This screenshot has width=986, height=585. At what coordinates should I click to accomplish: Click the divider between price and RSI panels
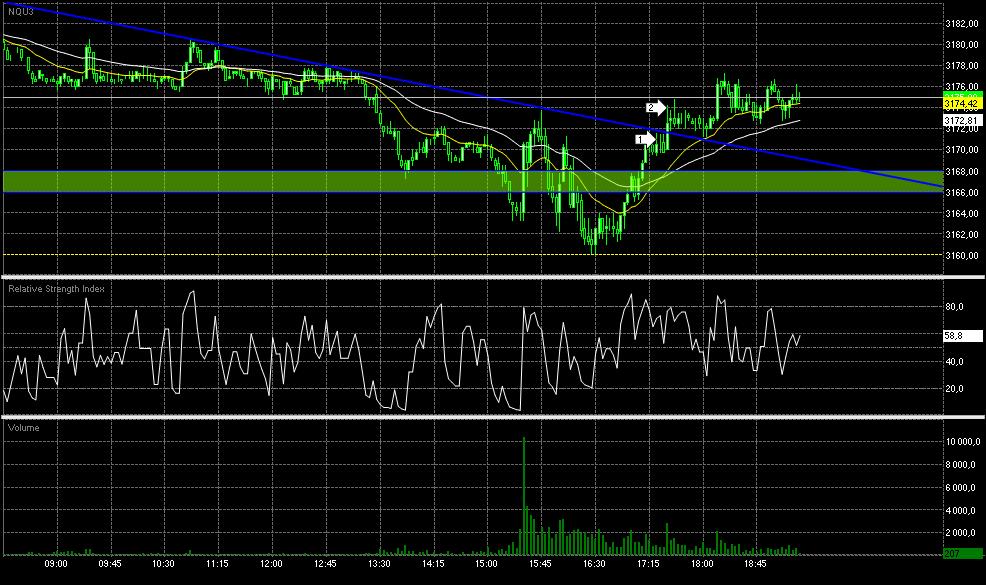[x=493, y=277]
